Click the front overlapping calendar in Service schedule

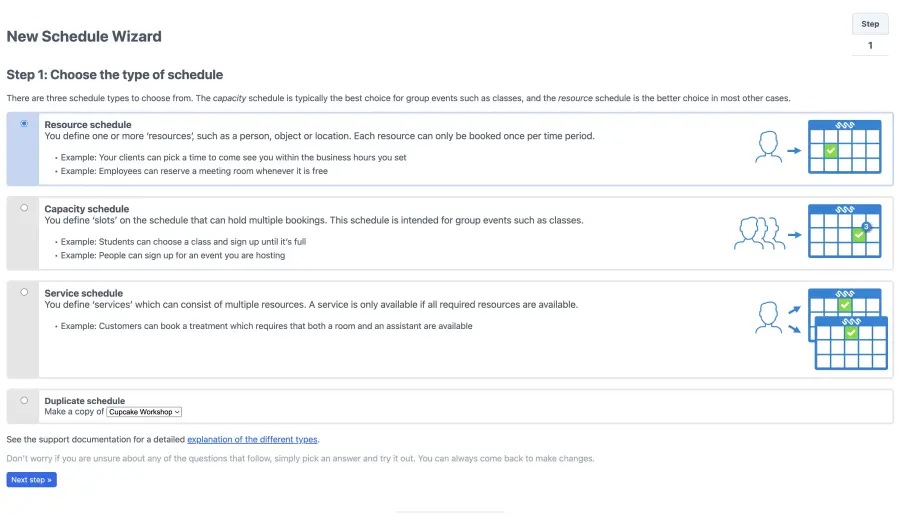pyautogui.click(x=851, y=343)
